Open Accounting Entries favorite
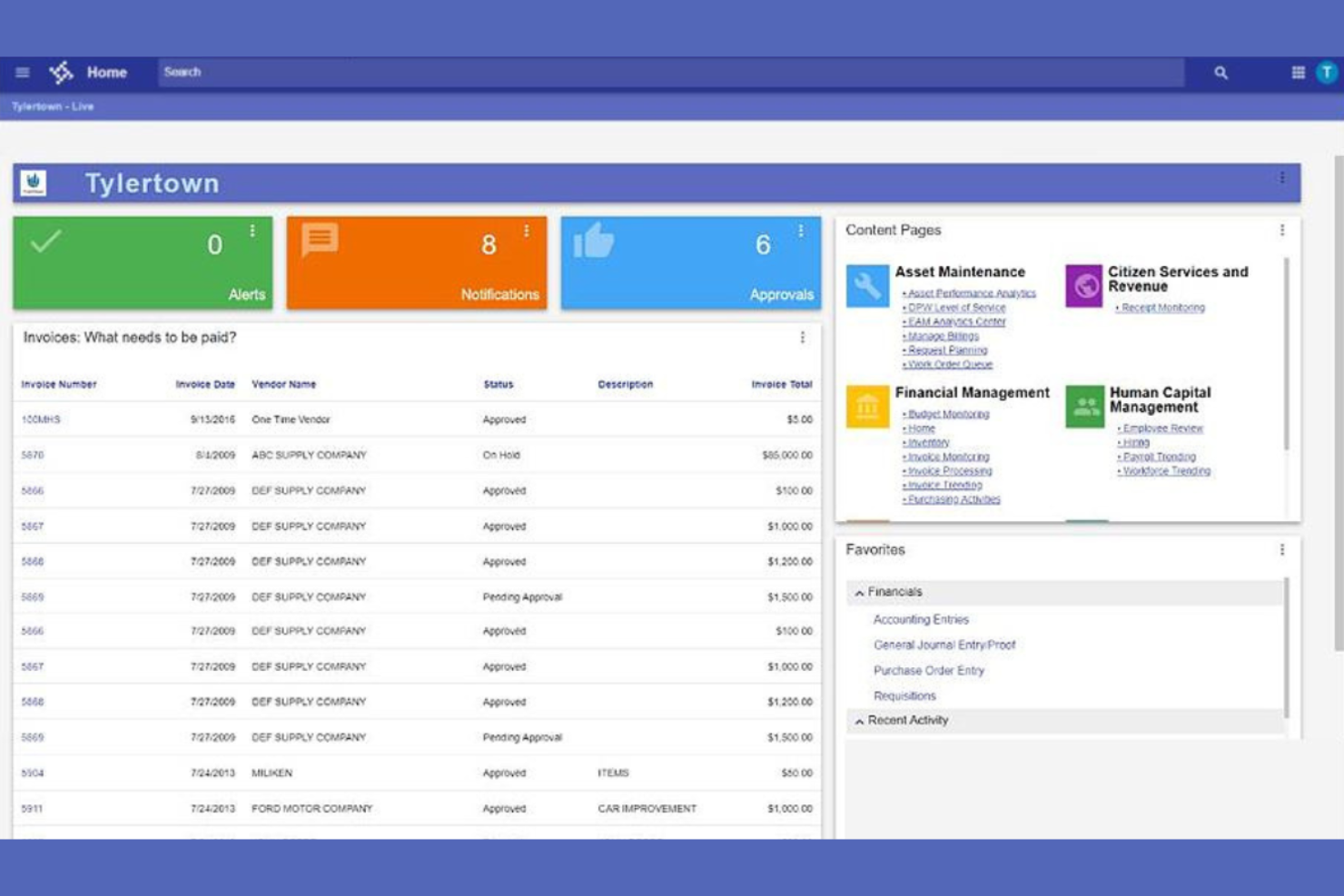 (x=921, y=620)
